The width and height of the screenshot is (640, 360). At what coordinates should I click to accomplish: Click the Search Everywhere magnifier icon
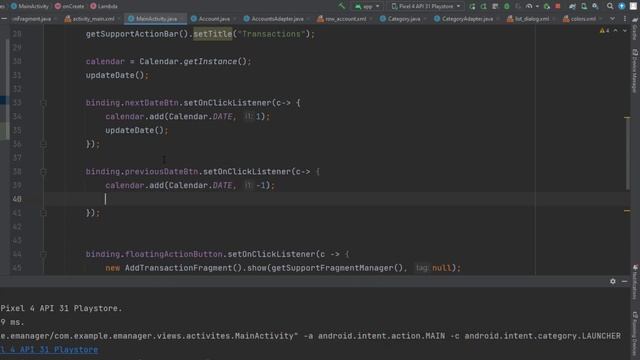pyautogui.click(x=610, y=6)
